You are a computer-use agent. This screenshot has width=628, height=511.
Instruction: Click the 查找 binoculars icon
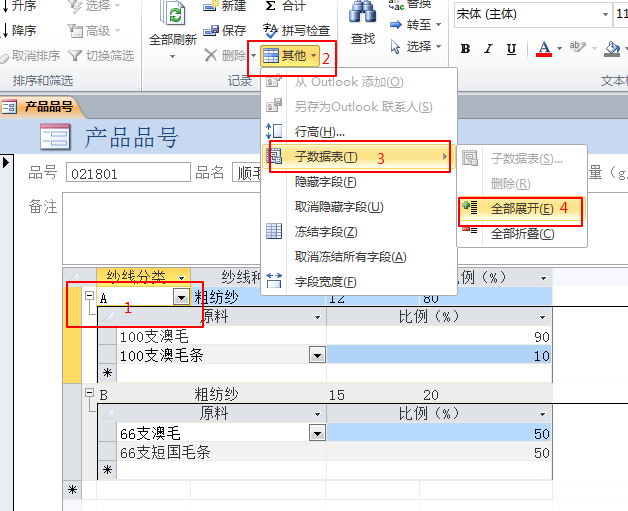362,15
